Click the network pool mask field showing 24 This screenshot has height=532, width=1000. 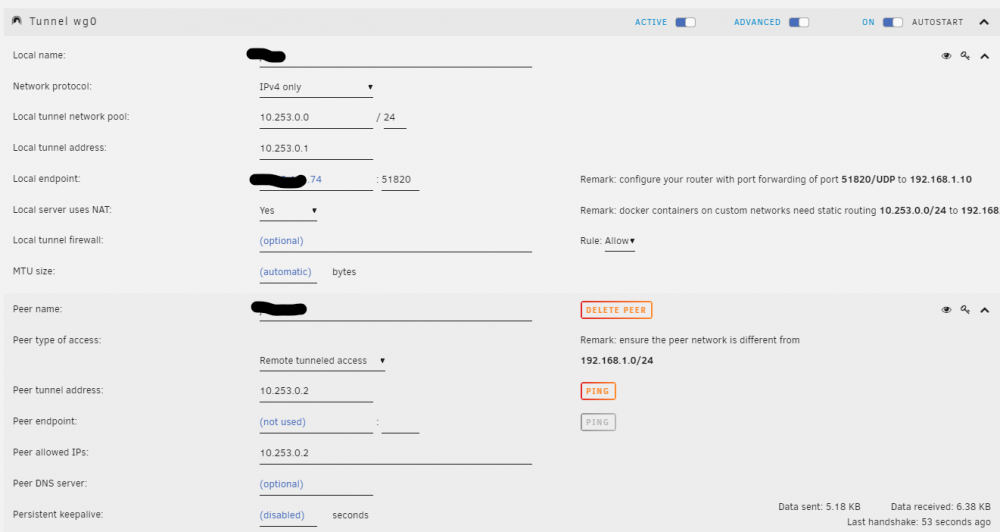pos(394,118)
